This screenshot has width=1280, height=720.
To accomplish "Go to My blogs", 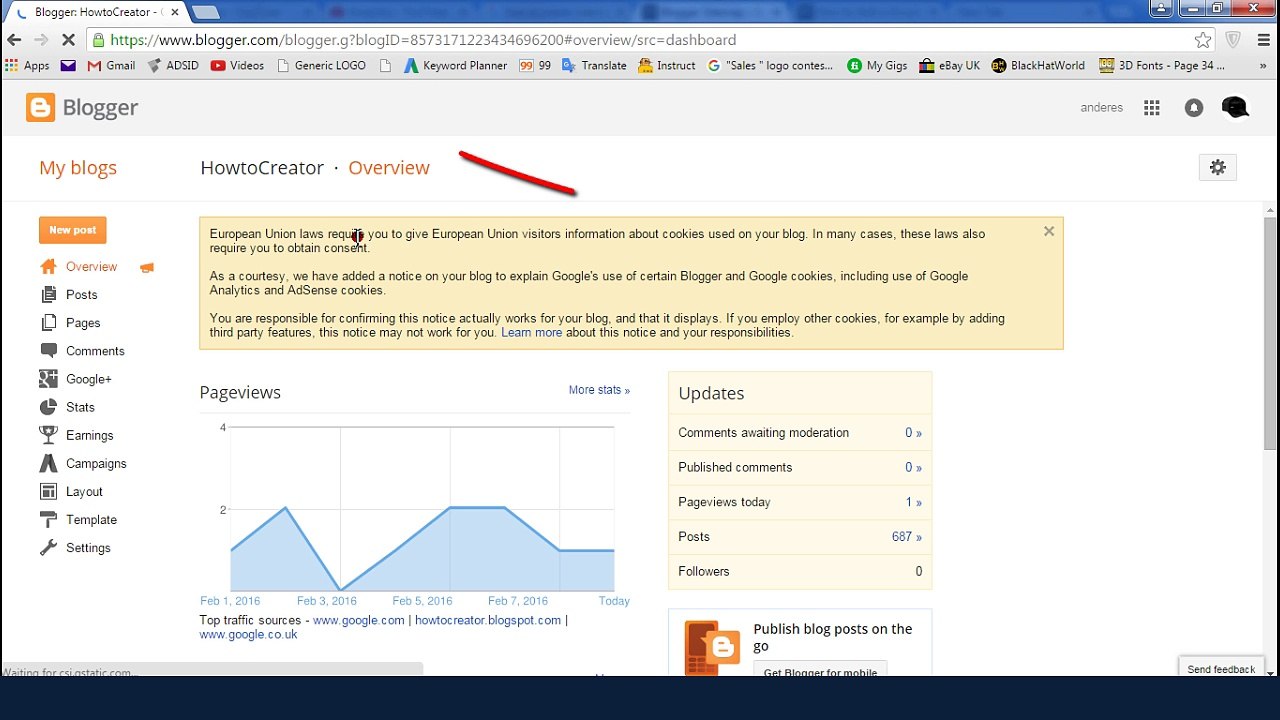I will point(78,168).
